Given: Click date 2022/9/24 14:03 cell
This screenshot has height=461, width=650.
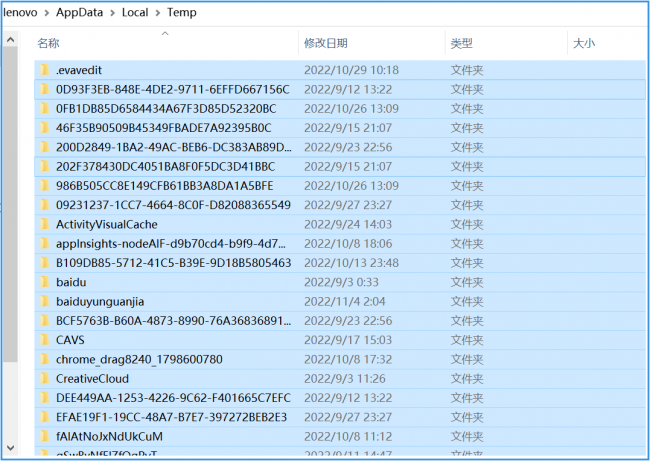Looking at the screenshot, I should [348, 224].
